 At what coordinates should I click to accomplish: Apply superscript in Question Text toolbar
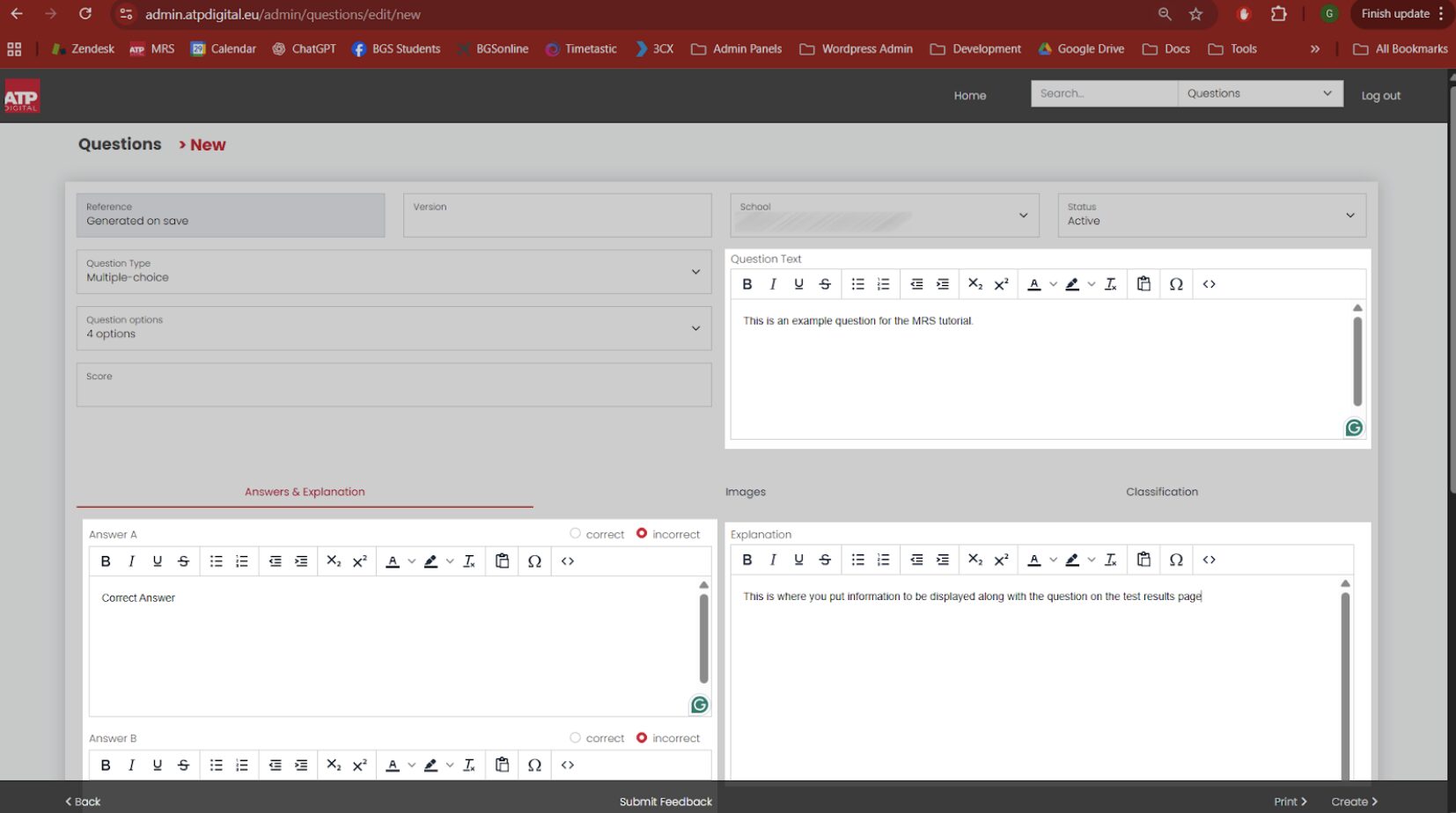pos(1001,284)
